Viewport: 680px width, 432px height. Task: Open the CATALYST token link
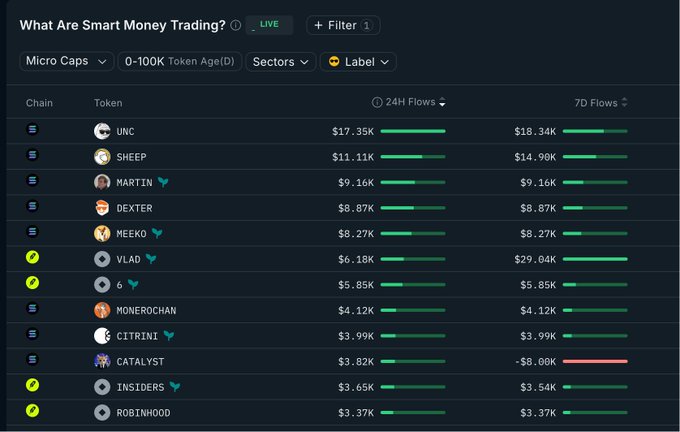tap(140, 362)
